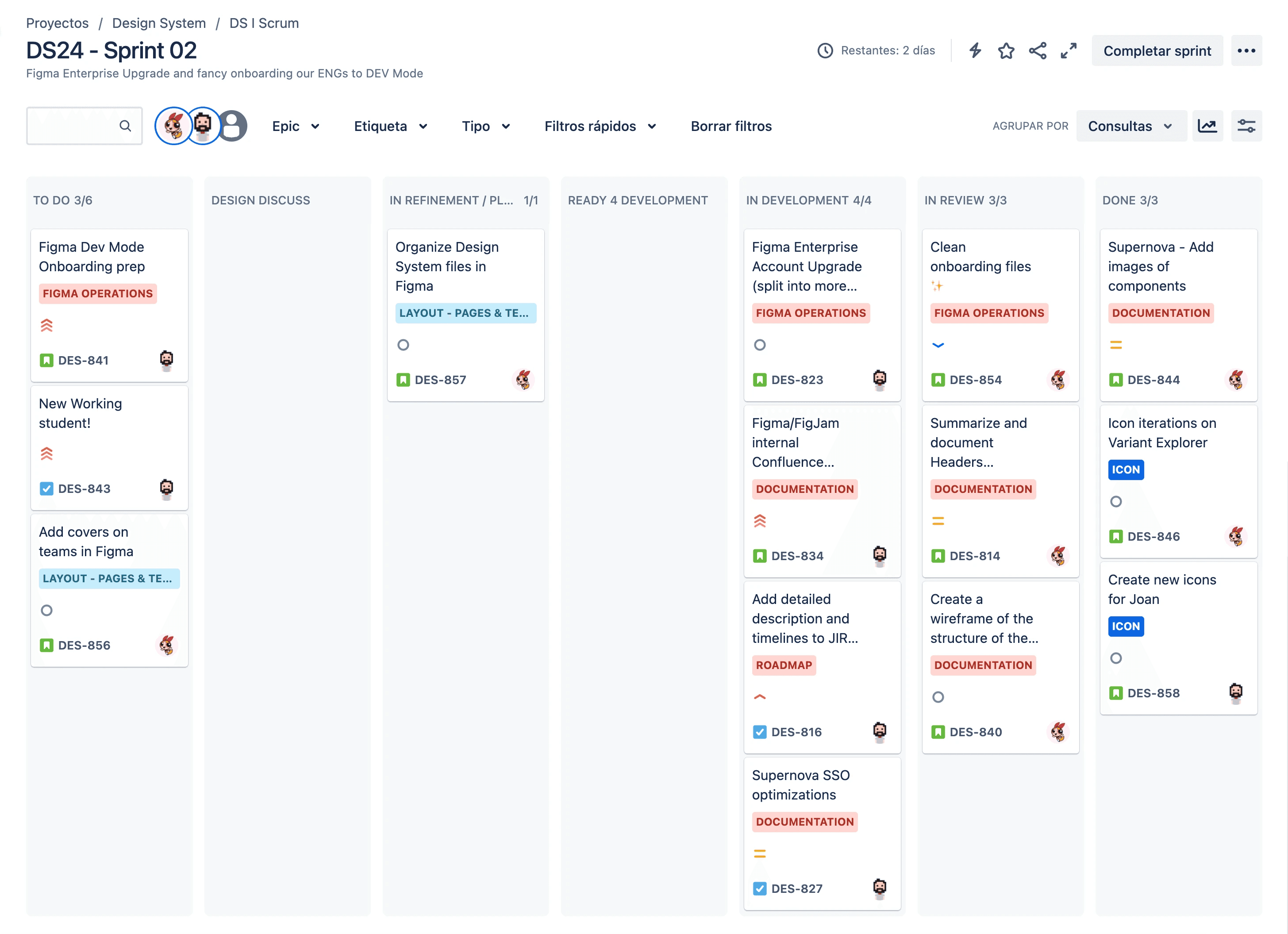Navigate to Design System breadcrumb

(159, 23)
